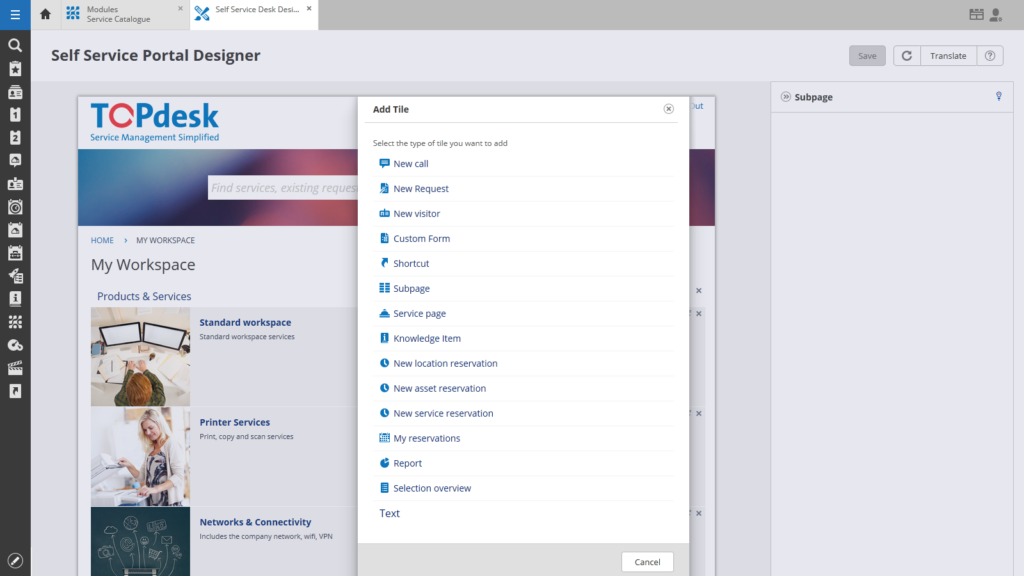Image resolution: width=1024 pixels, height=576 pixels.
Task: Open the help question mark icon
Action: click(989, 56)
